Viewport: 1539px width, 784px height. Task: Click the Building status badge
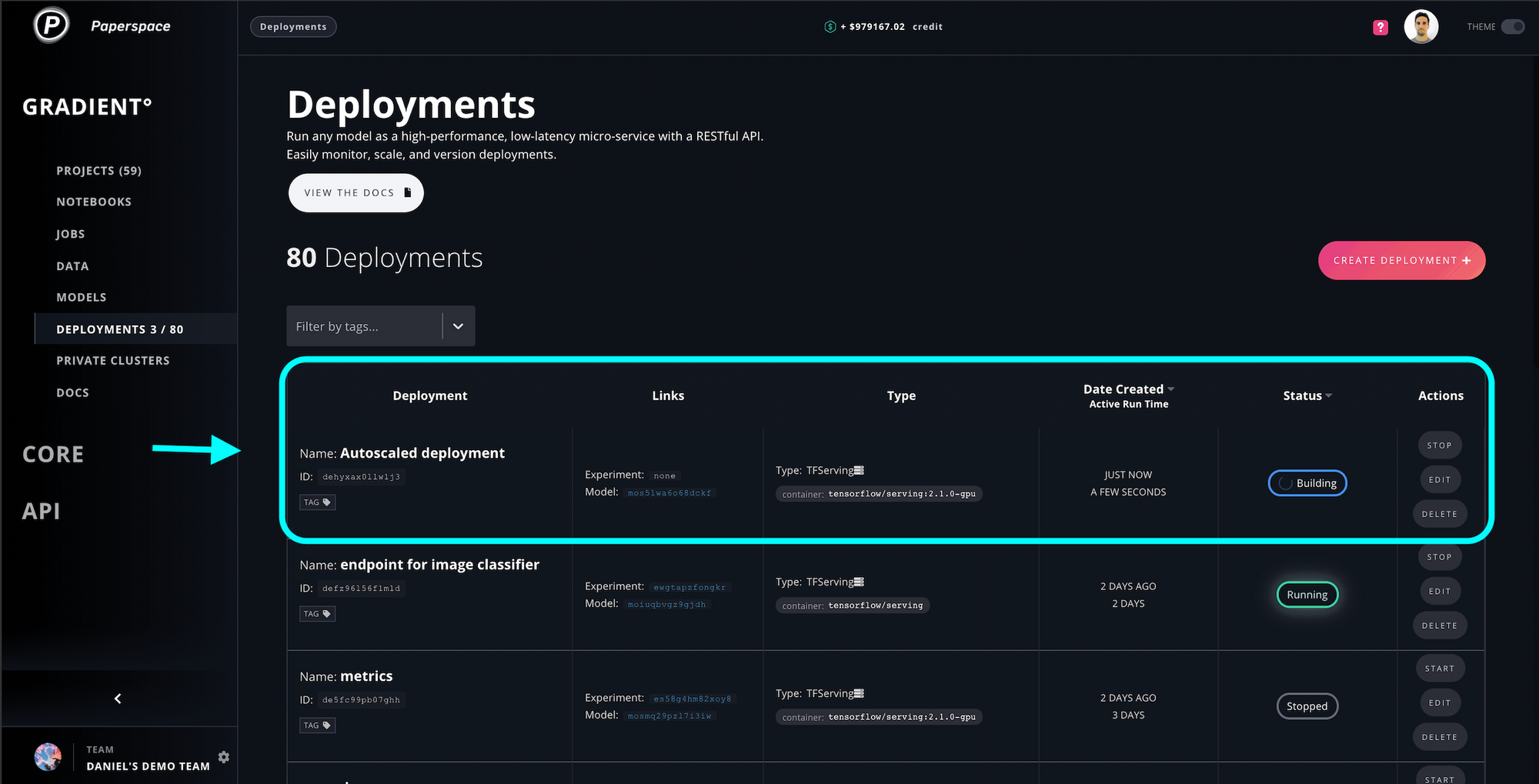pos(1307,483)
